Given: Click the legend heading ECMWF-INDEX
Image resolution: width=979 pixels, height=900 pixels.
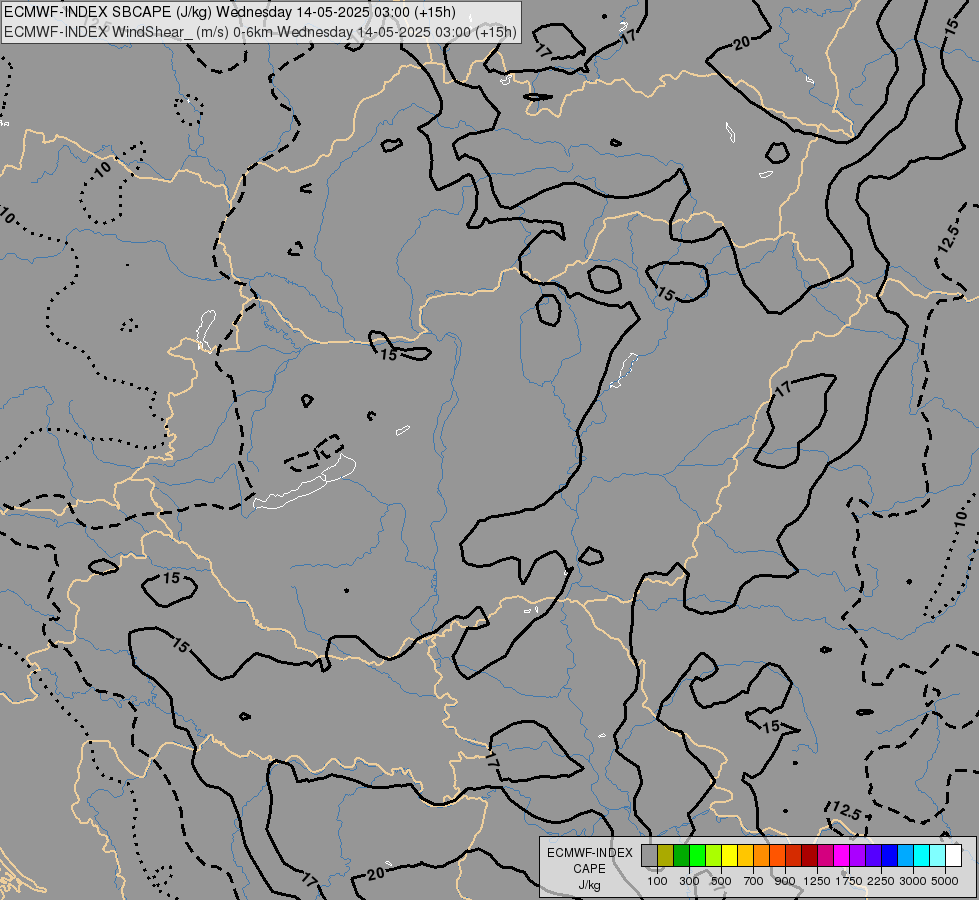Looking at the screenshot, I should click(590, 853).
